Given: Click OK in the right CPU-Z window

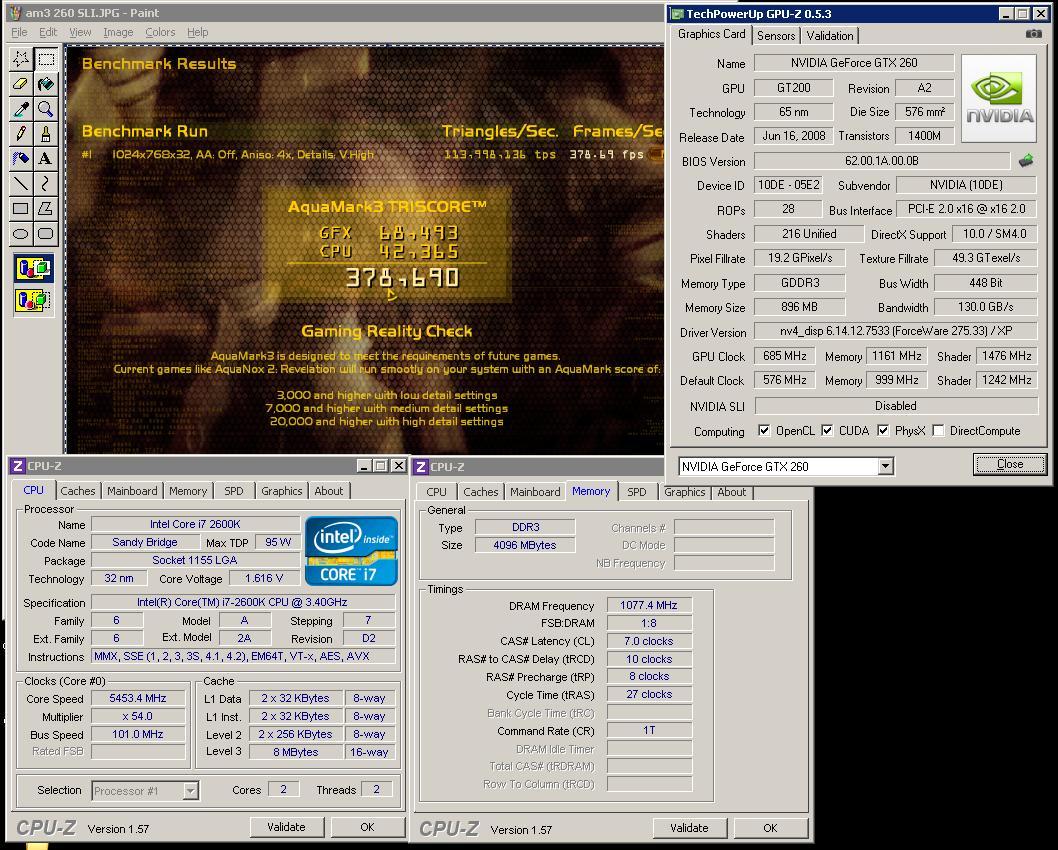Looking at the screenshot, I should coord(771,828).
